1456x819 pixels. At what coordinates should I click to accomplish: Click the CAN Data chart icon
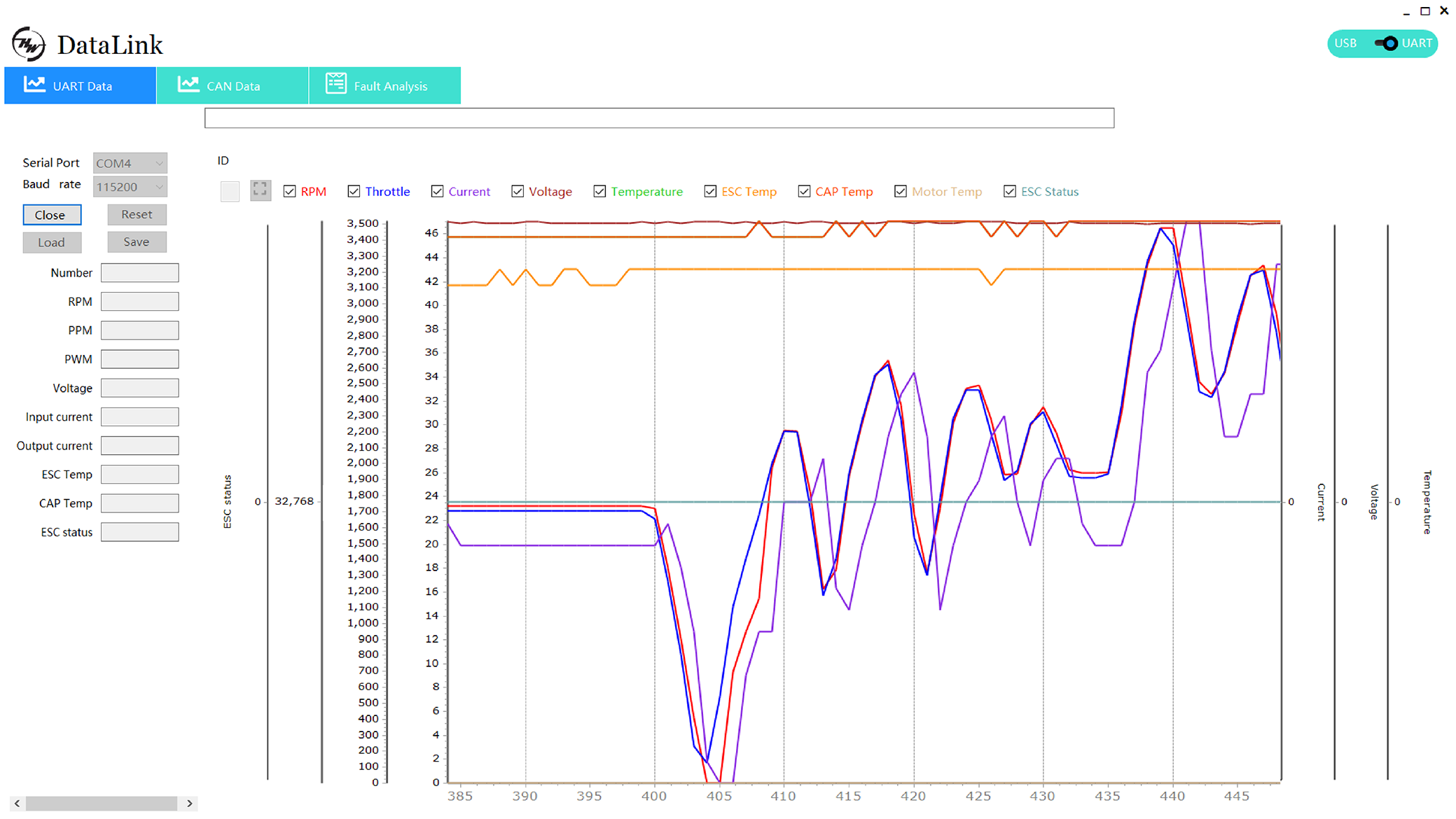188,85
